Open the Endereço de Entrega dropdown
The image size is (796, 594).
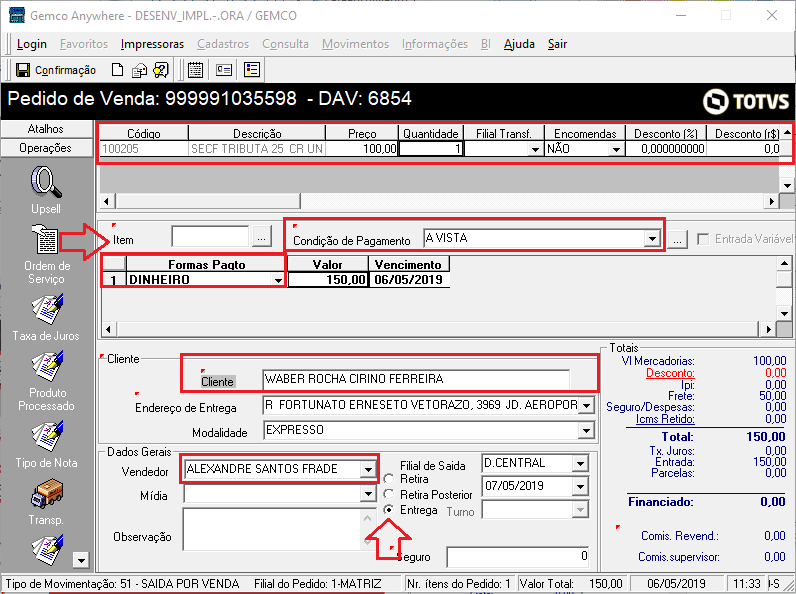click(x=586, y=405)
